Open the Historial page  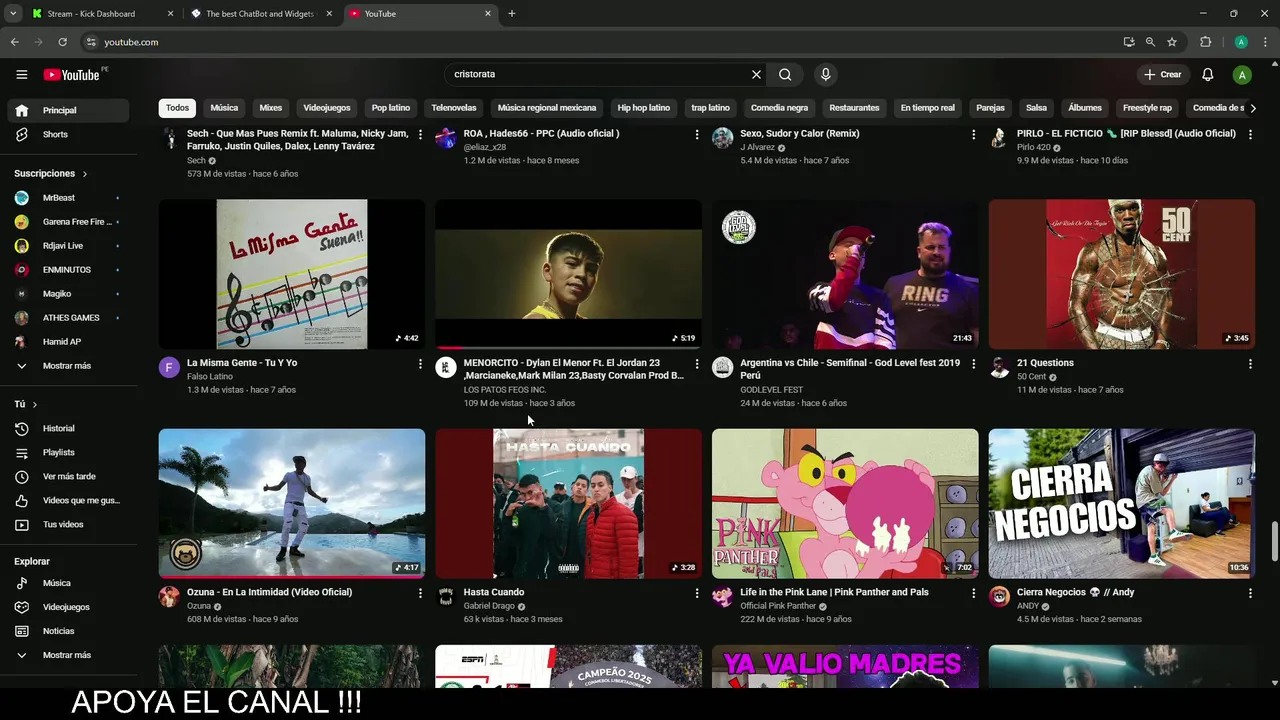coord(66,428)
